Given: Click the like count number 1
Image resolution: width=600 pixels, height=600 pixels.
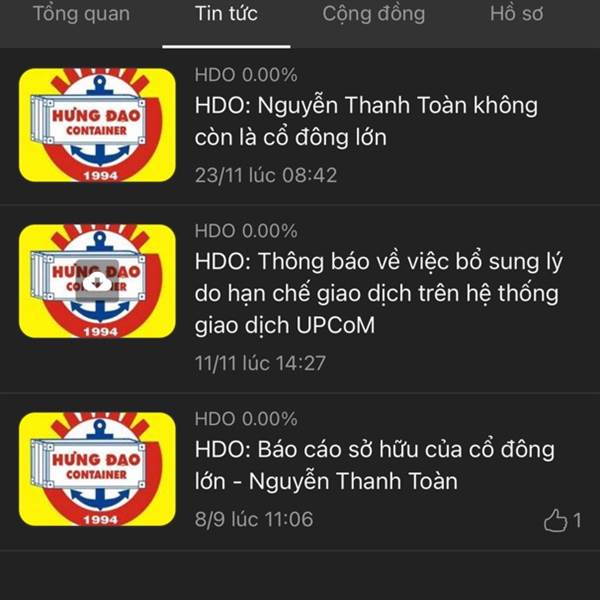Looking at the screenshot, I should [577, 520].
